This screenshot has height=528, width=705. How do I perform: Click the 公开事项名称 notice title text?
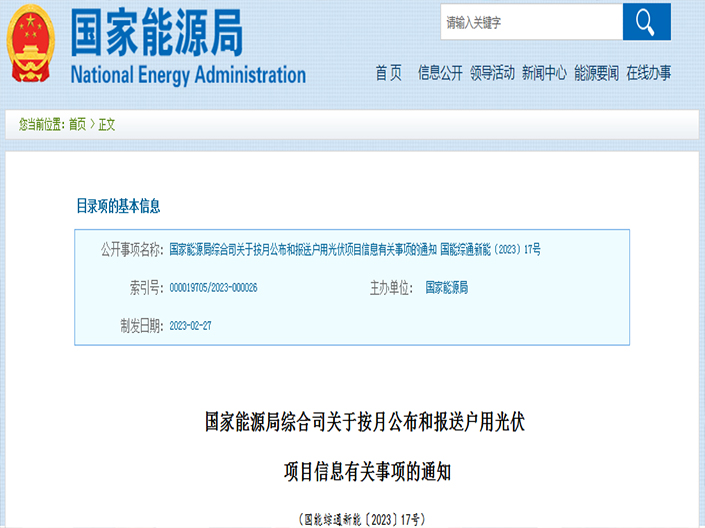point(355,249)
